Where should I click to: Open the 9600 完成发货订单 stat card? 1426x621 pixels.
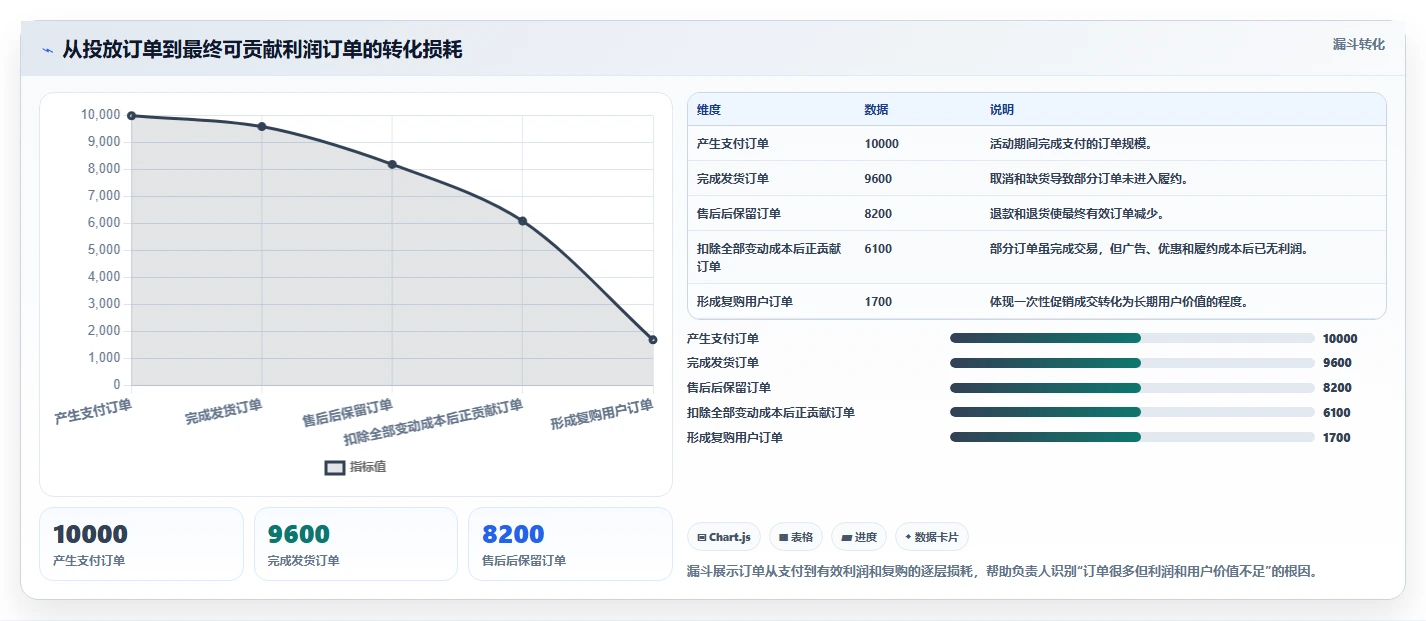click(356, 544)
